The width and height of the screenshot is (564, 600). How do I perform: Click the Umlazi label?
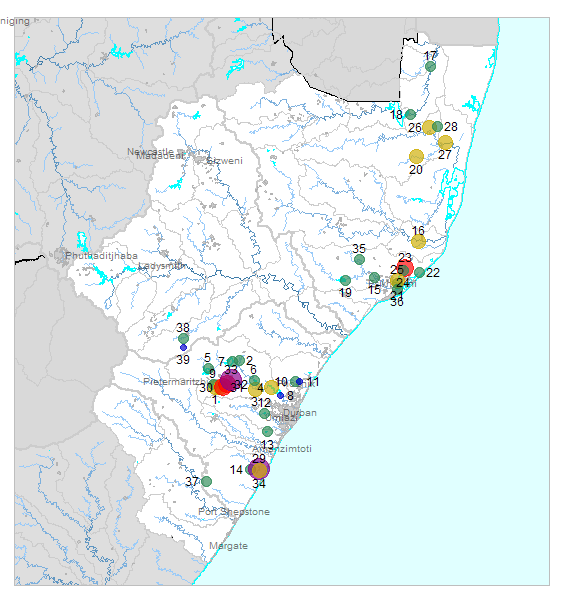coord(281,418)
